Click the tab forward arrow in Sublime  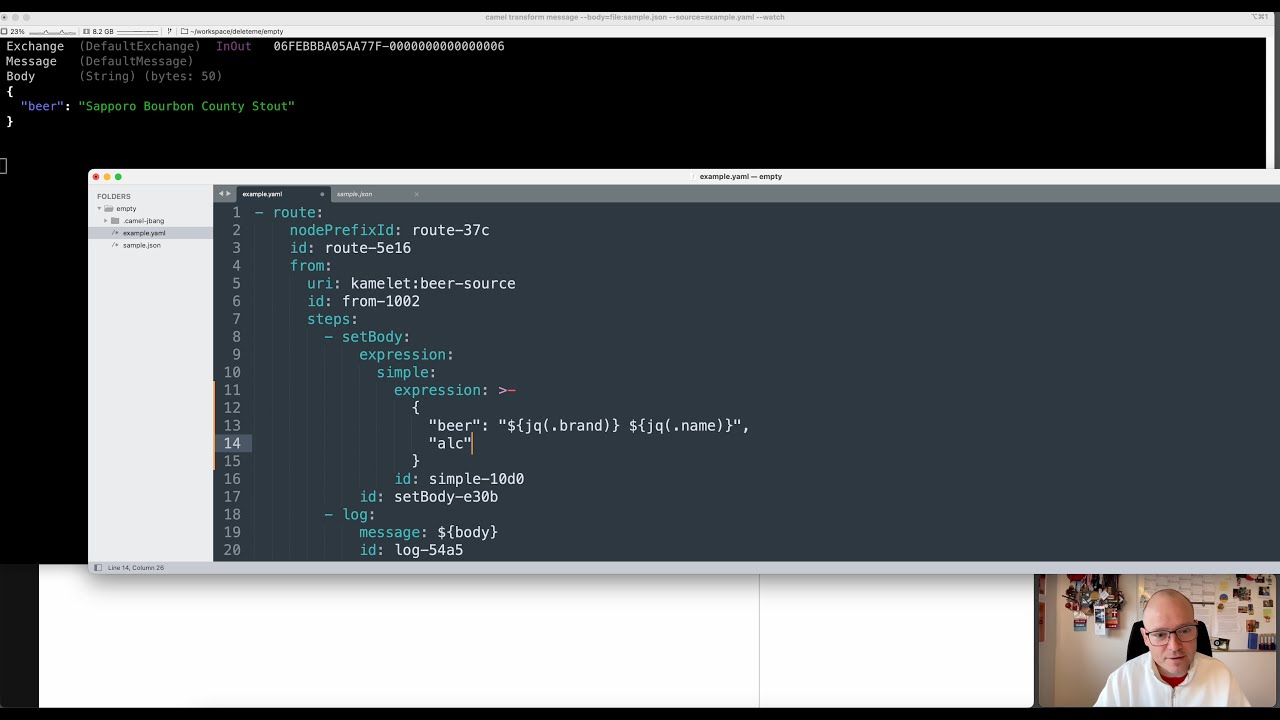pyautogui.click(x=228, y=194)
